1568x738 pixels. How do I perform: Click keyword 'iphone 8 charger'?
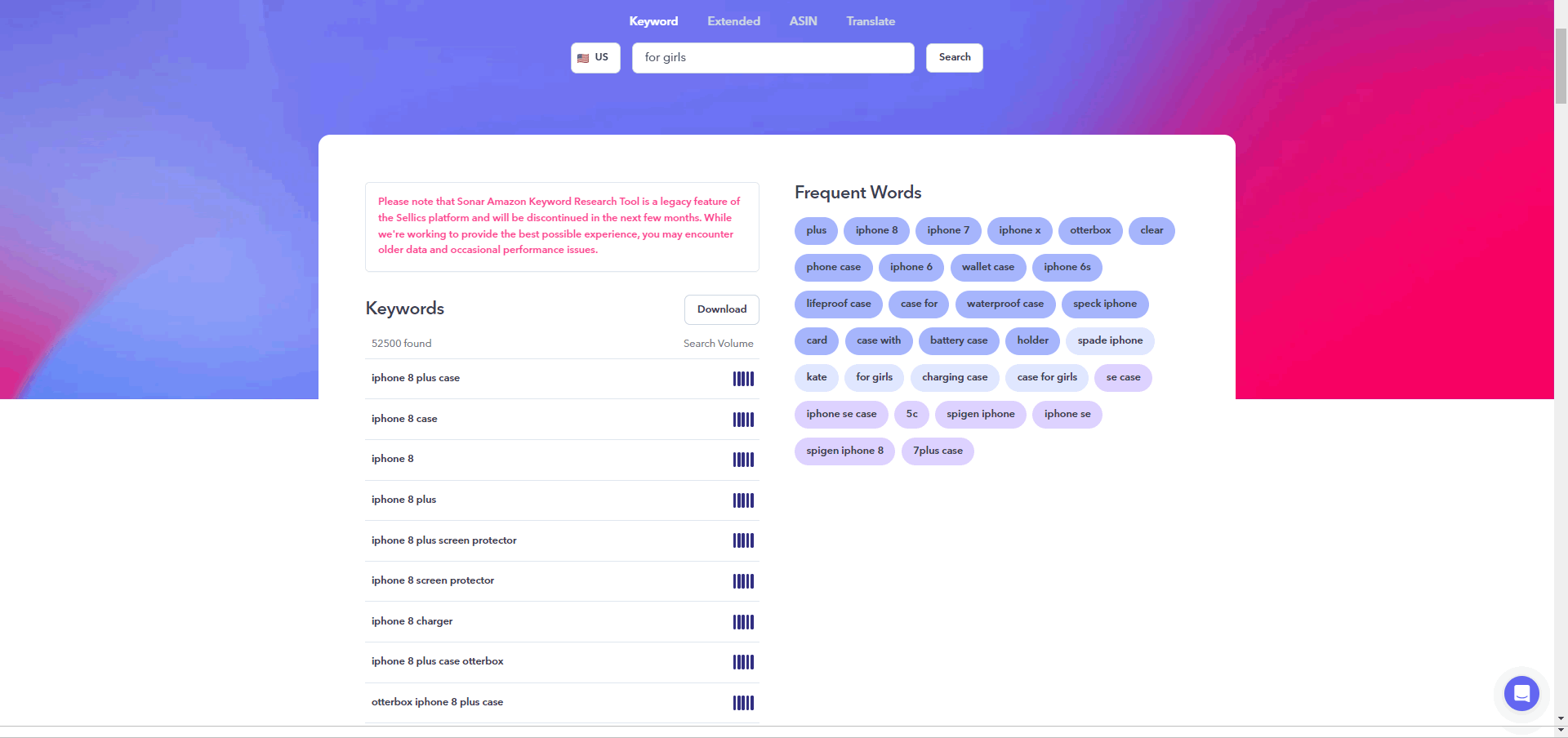[412, 622]
